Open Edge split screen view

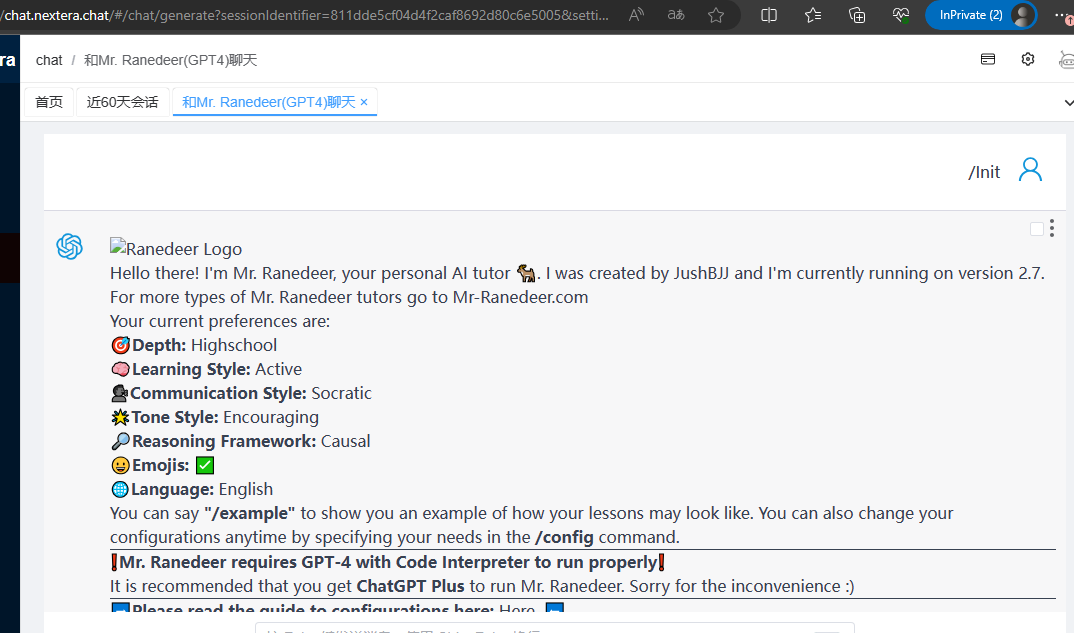click(769, 15)
